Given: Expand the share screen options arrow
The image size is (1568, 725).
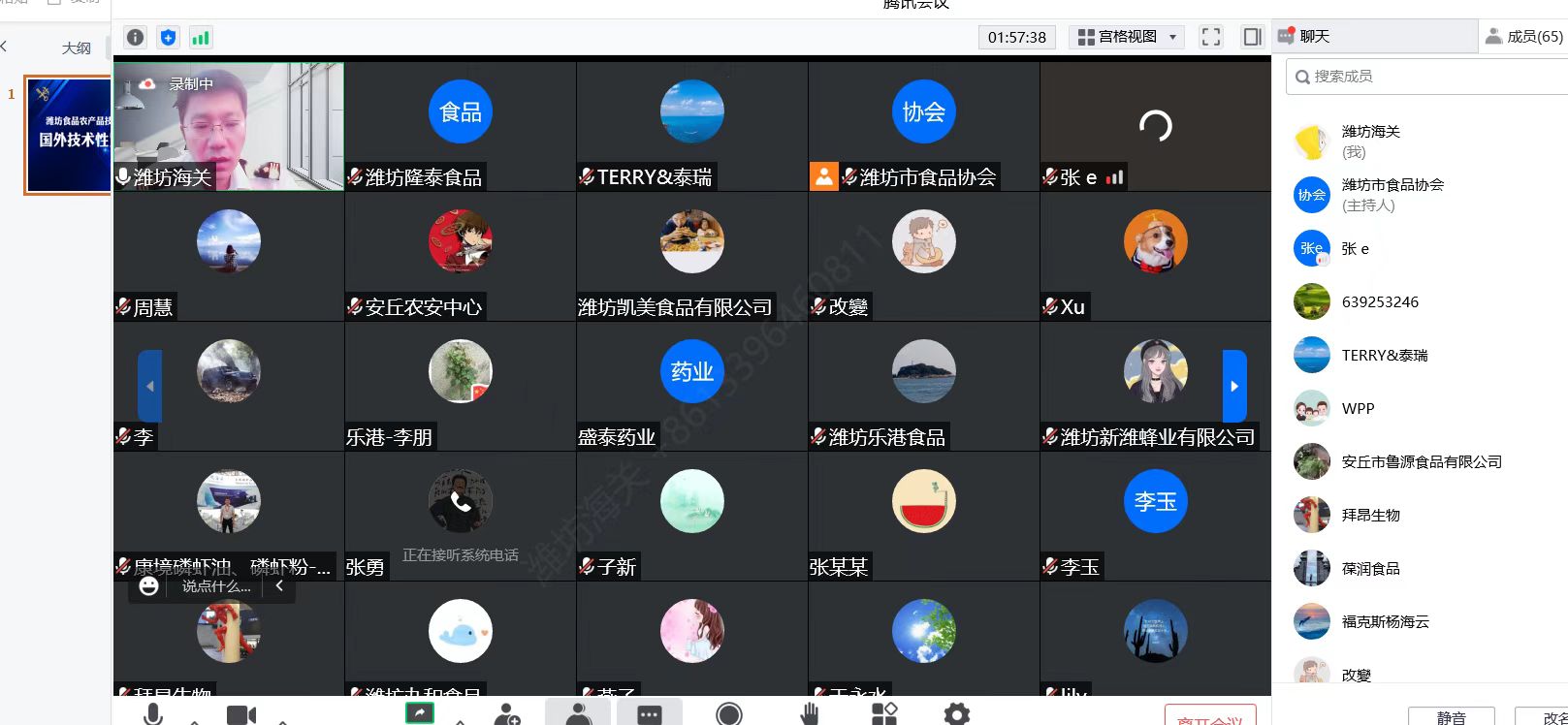Looking at the screenshot, I should tap(460, 720).
